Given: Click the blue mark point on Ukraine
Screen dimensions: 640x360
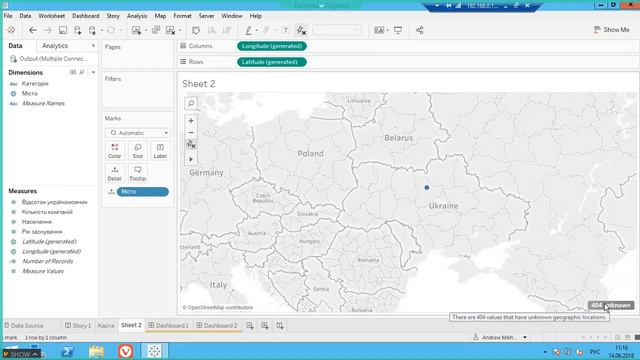Looking at the screenshot, I should pos(427,188).
